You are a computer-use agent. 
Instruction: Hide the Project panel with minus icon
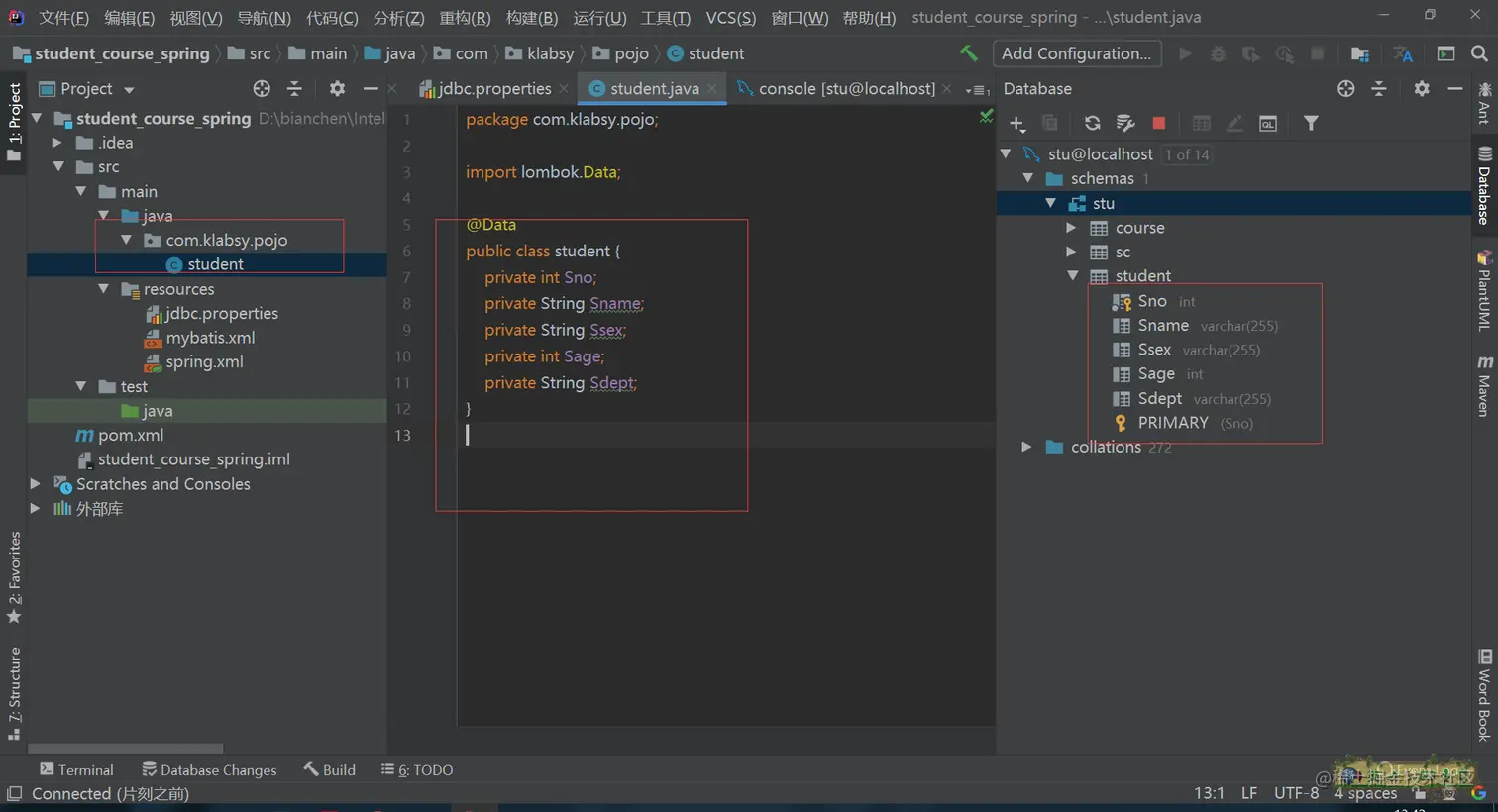[x=371, y=88]
